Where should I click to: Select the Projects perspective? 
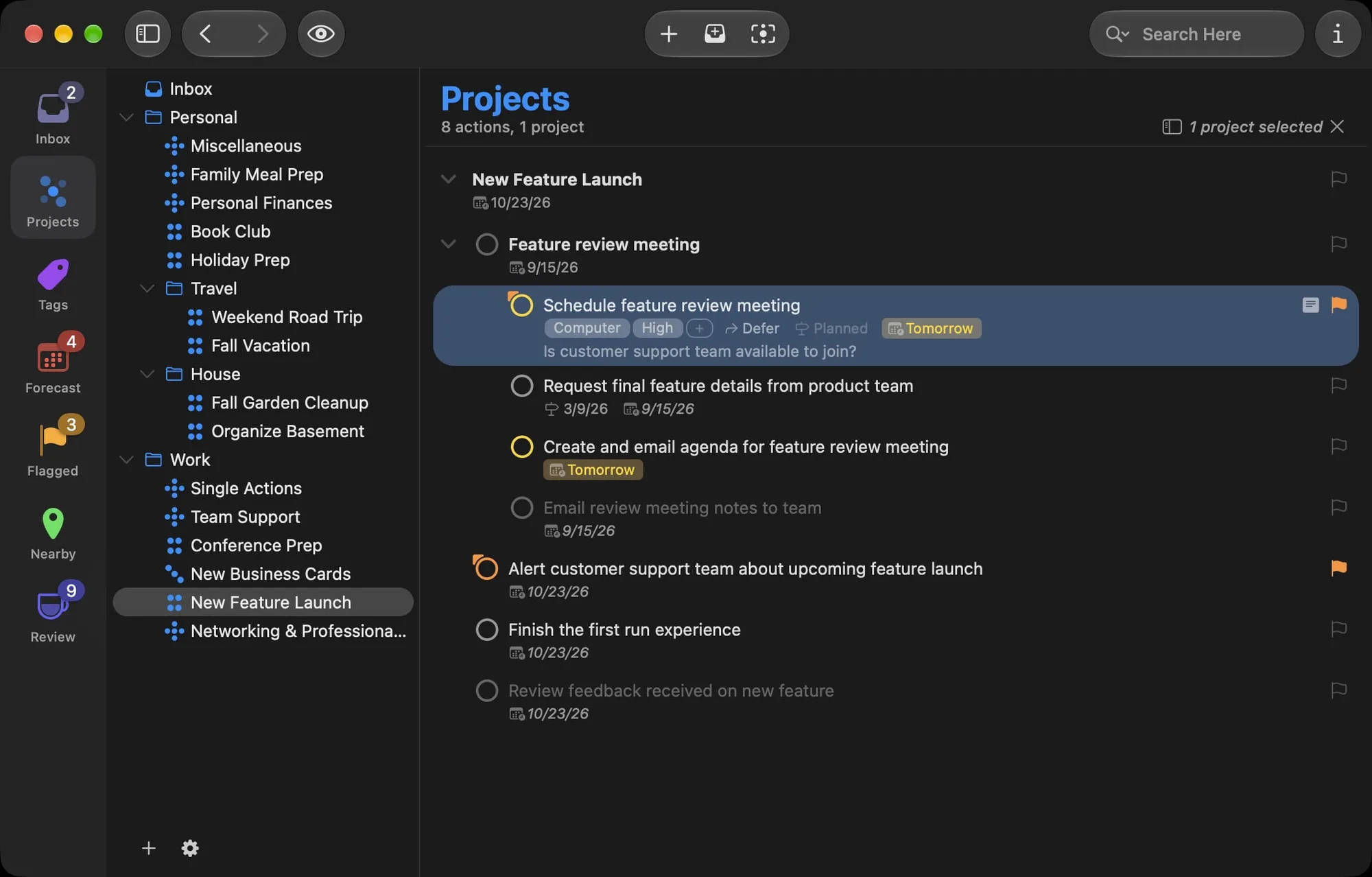(x=53, y=198)
